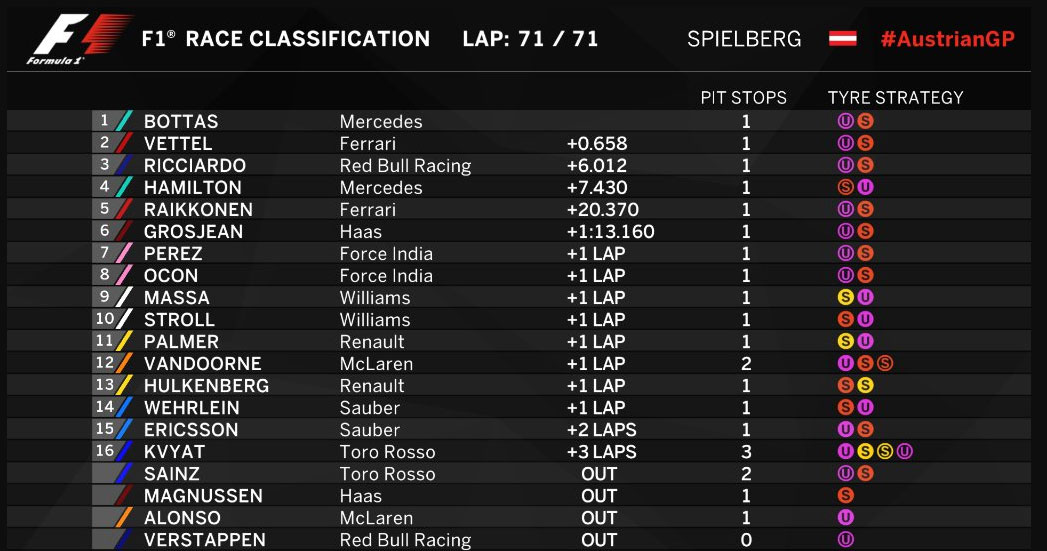Select RICCIARDO's Red Bull Racing team name
This screenshot has width=1047, height=551.
coord(405,166)
